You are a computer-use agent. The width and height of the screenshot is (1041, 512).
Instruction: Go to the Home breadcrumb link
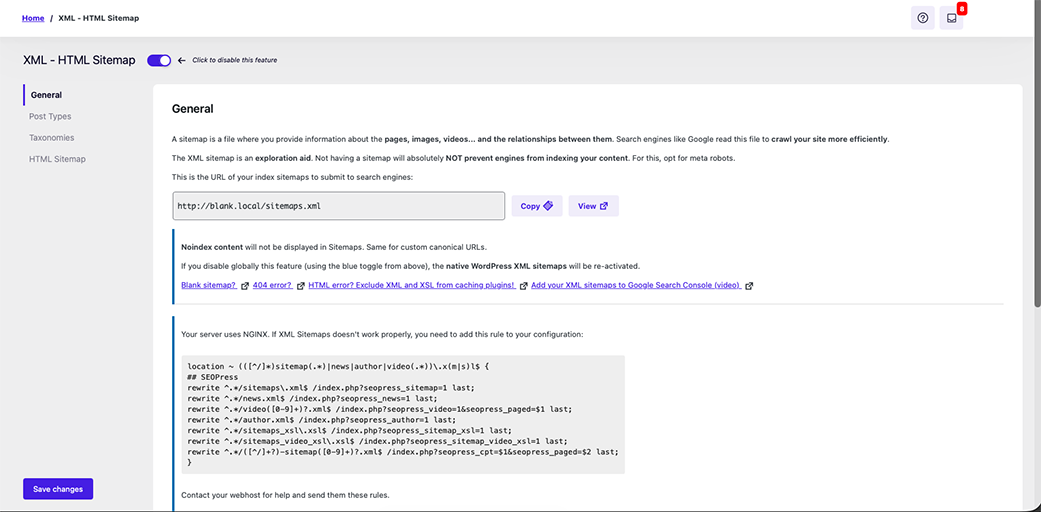click(x=33, y=18)
